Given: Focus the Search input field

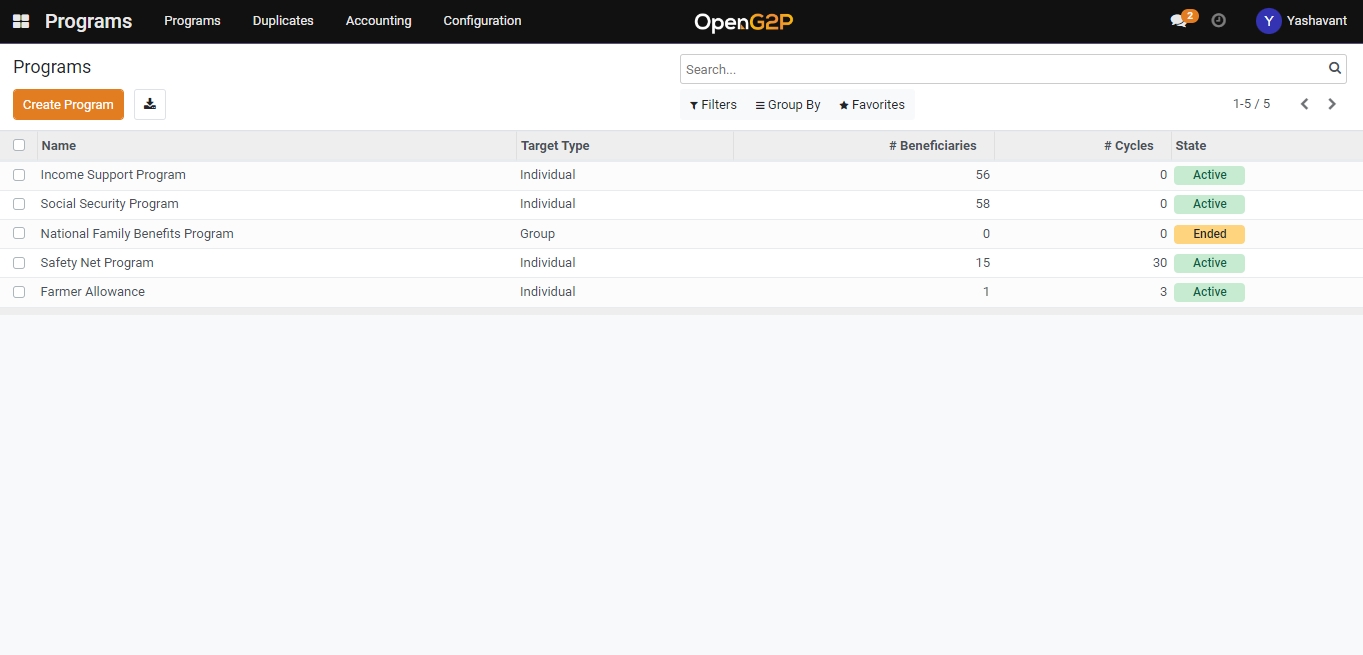Looking at the screenshot, I should pyautogui.click(x=1000, y=69).
